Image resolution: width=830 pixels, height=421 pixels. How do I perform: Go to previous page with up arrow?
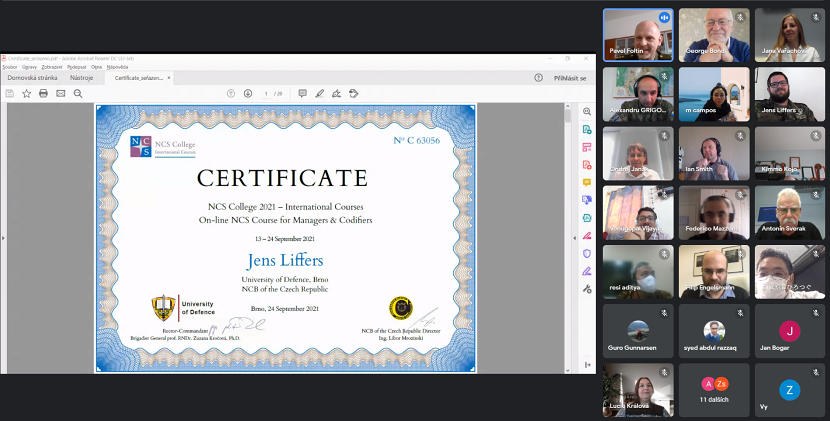point(231,94)
